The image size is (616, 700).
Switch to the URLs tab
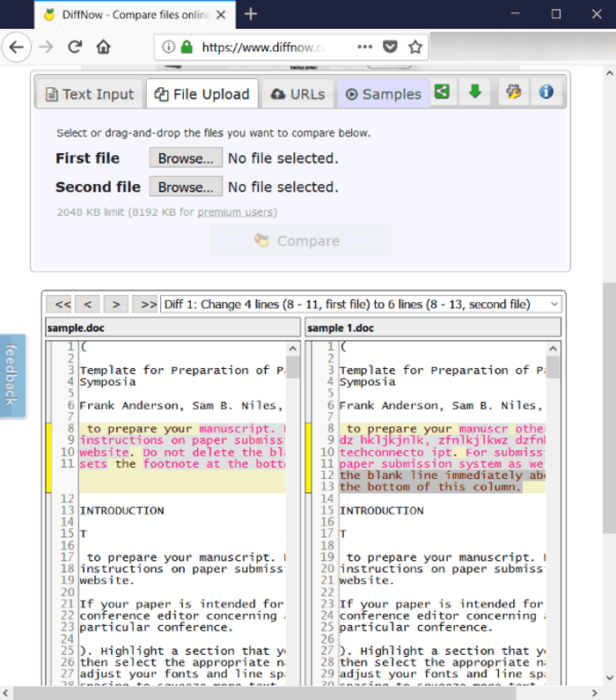click(x=297, y=94)
